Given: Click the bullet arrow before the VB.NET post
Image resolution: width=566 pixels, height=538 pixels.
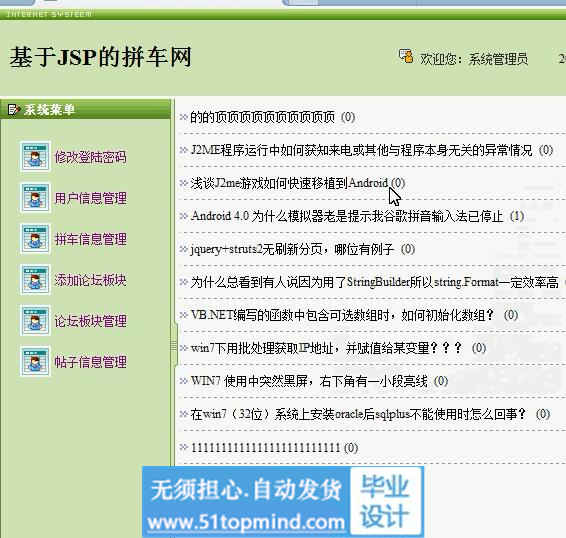Looking at the screenshot, I should point(184,315).
